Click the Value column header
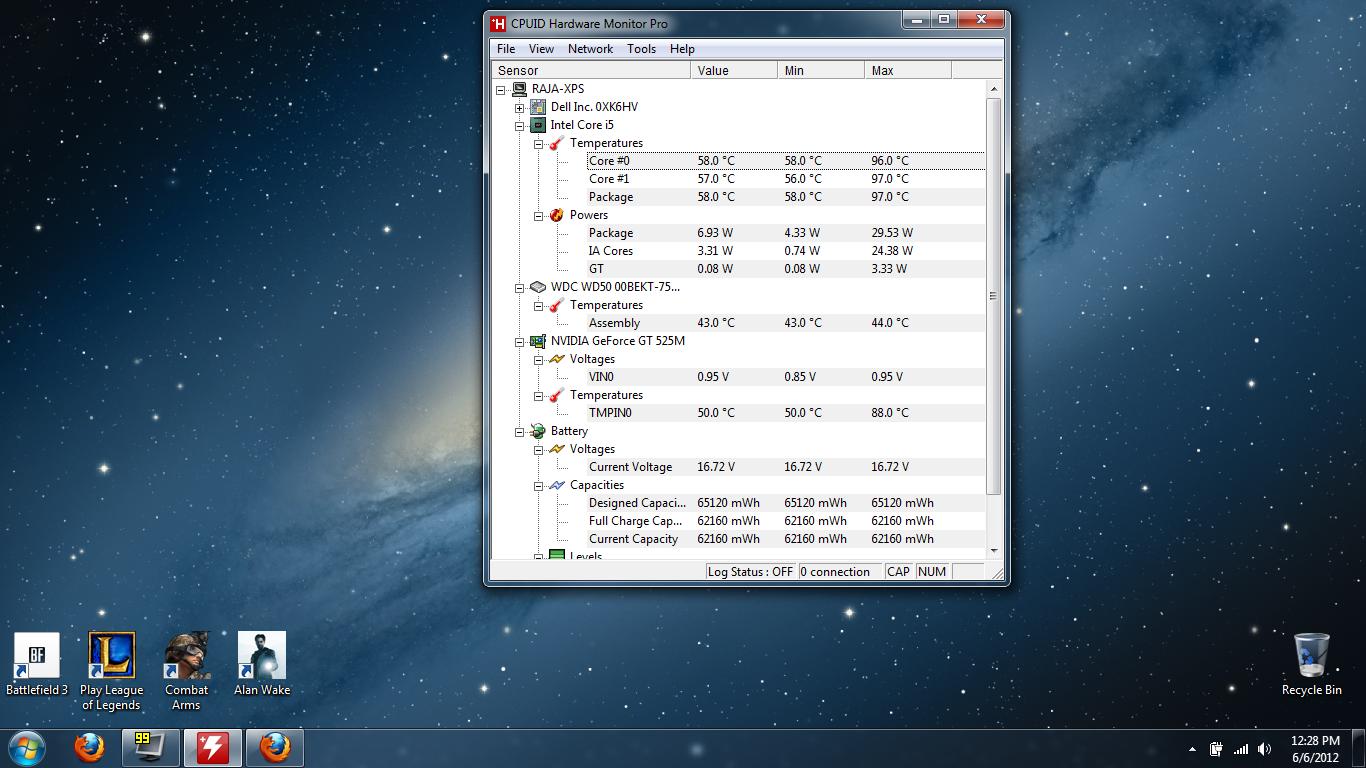This screenshot has width=1366, height=768. [734, 70]
